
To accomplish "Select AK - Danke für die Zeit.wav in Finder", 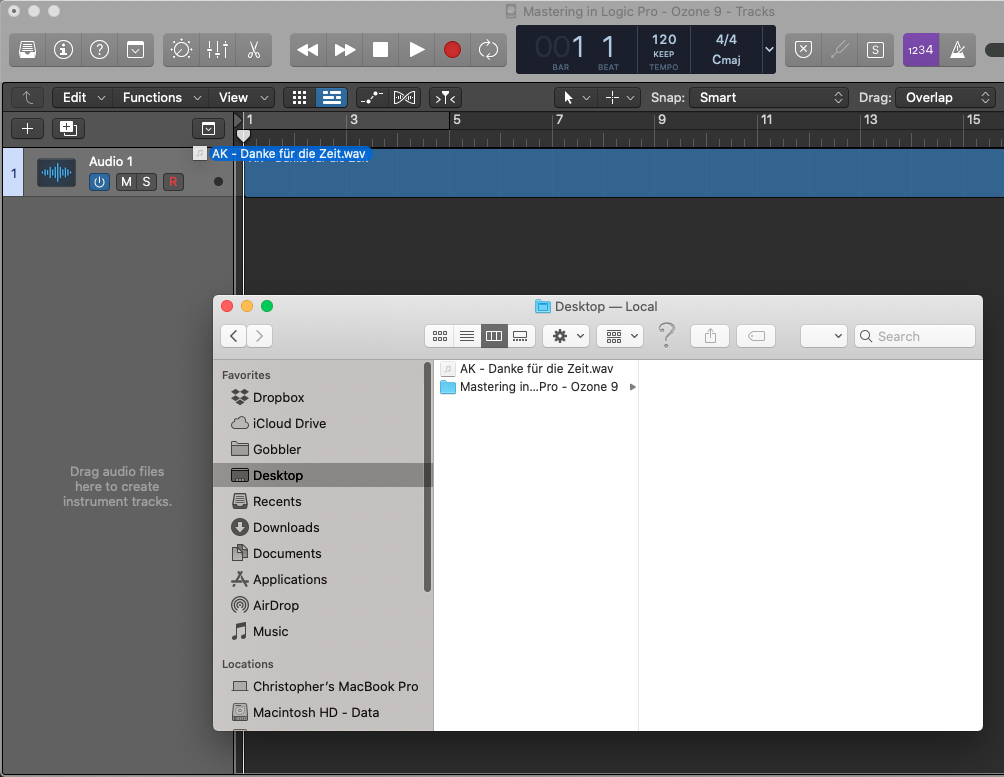I will 537,368.
